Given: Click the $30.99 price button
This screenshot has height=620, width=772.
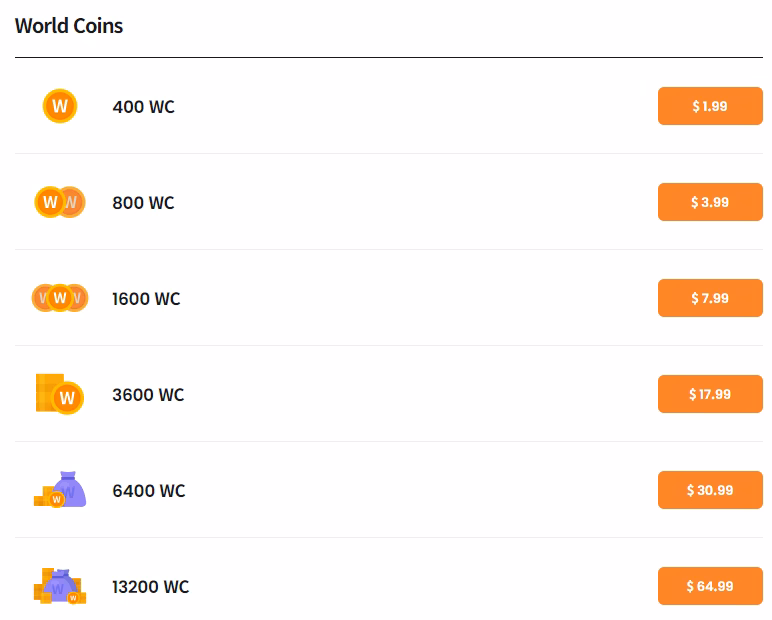Looking at the screenshot, I should tap(710, 490).
